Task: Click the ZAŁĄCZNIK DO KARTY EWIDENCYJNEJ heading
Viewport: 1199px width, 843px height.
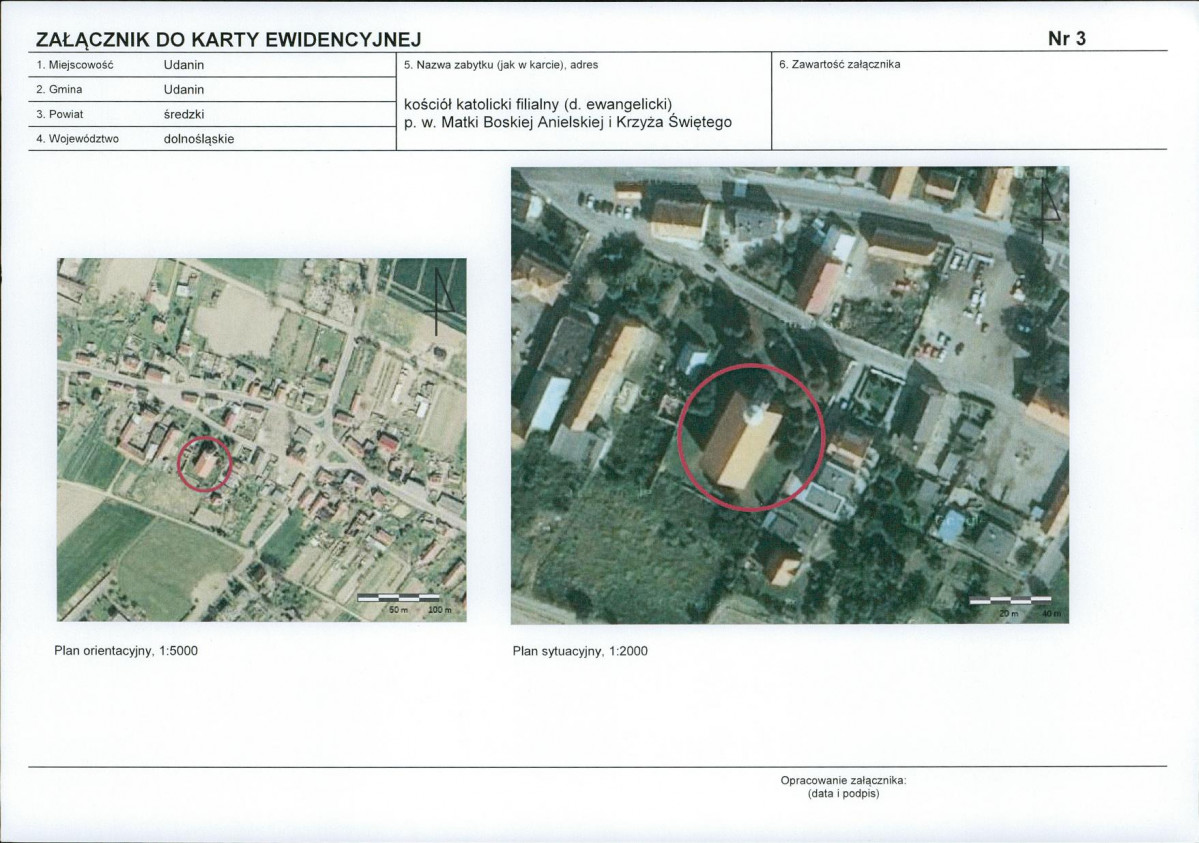Action: click(229, 40)
